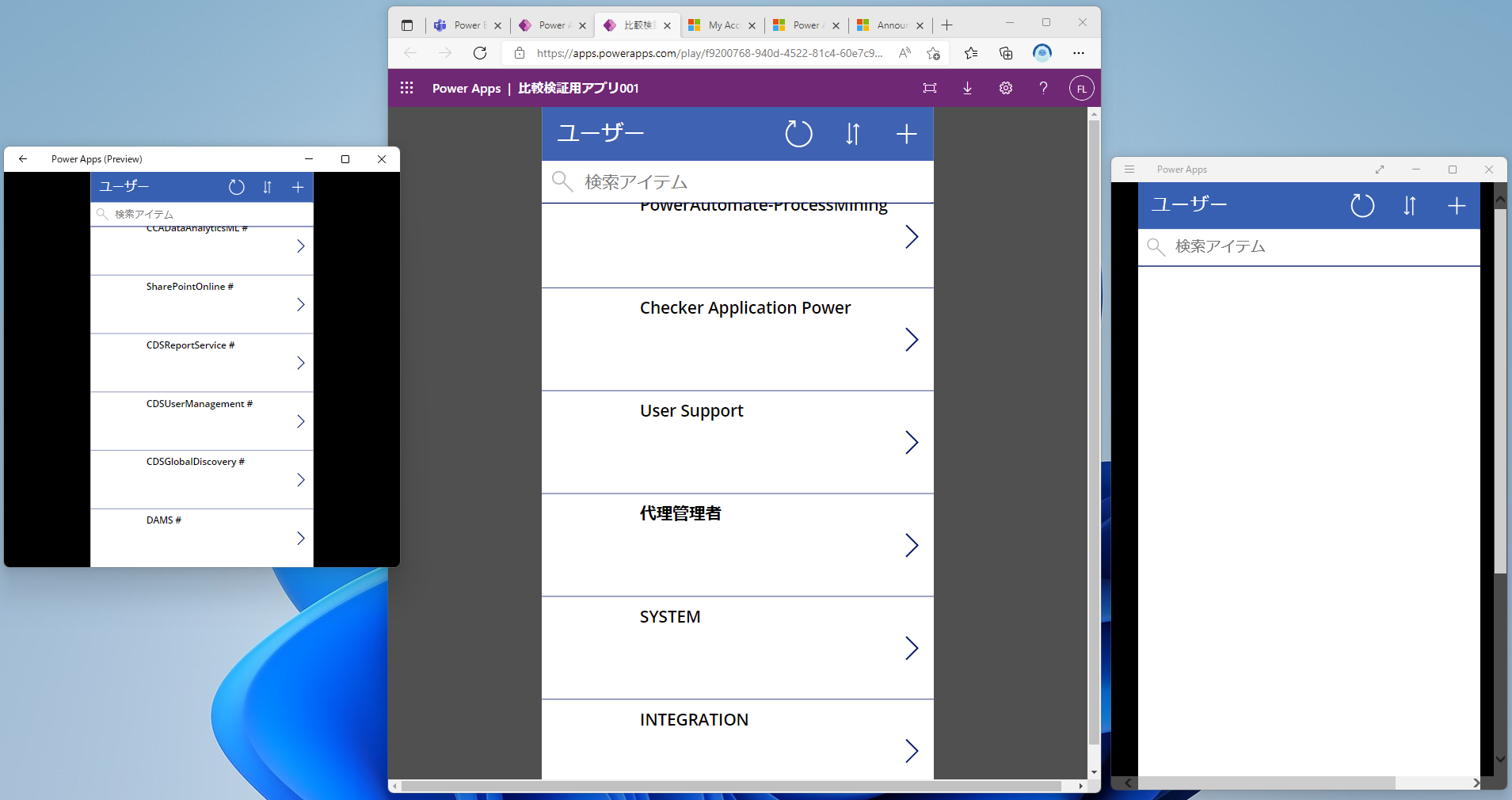1512x800 pixels.
Task: Refresh list in right Power Apps window
Action: pyautogui.click(x=1362, y=206)
